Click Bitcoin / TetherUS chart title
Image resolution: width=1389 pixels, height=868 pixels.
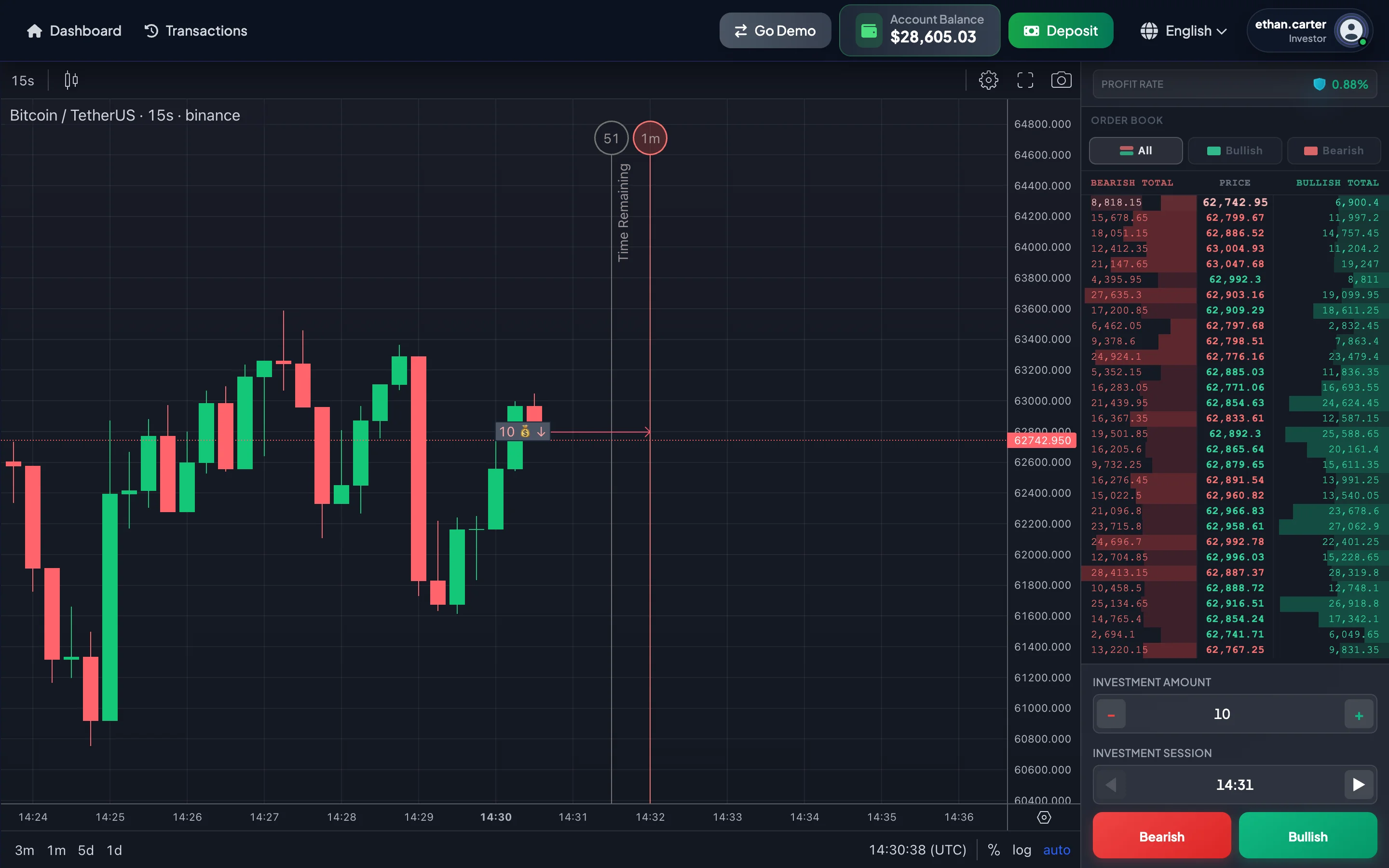coord(125,115)
